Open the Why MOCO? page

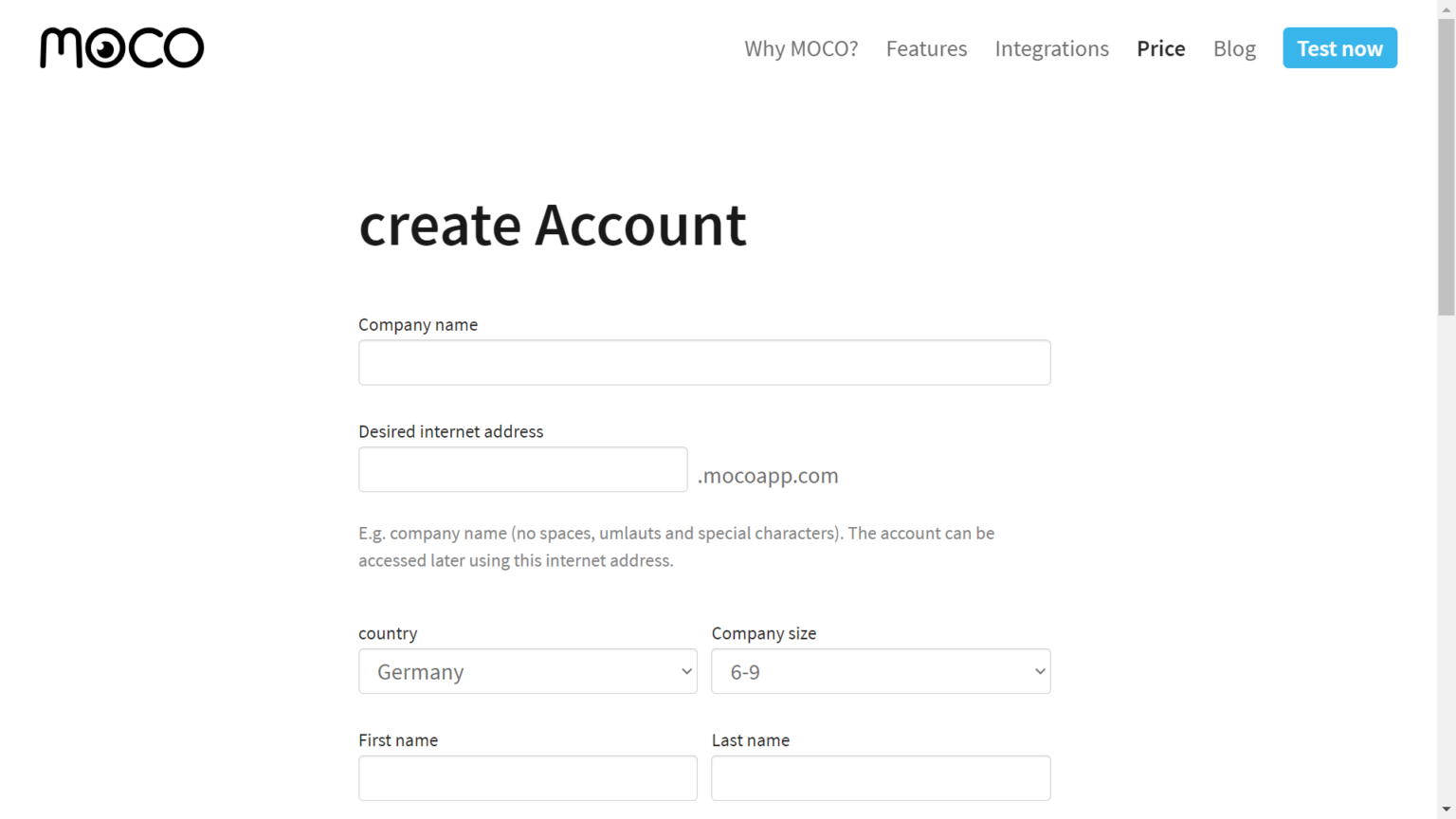coord(801,48)
